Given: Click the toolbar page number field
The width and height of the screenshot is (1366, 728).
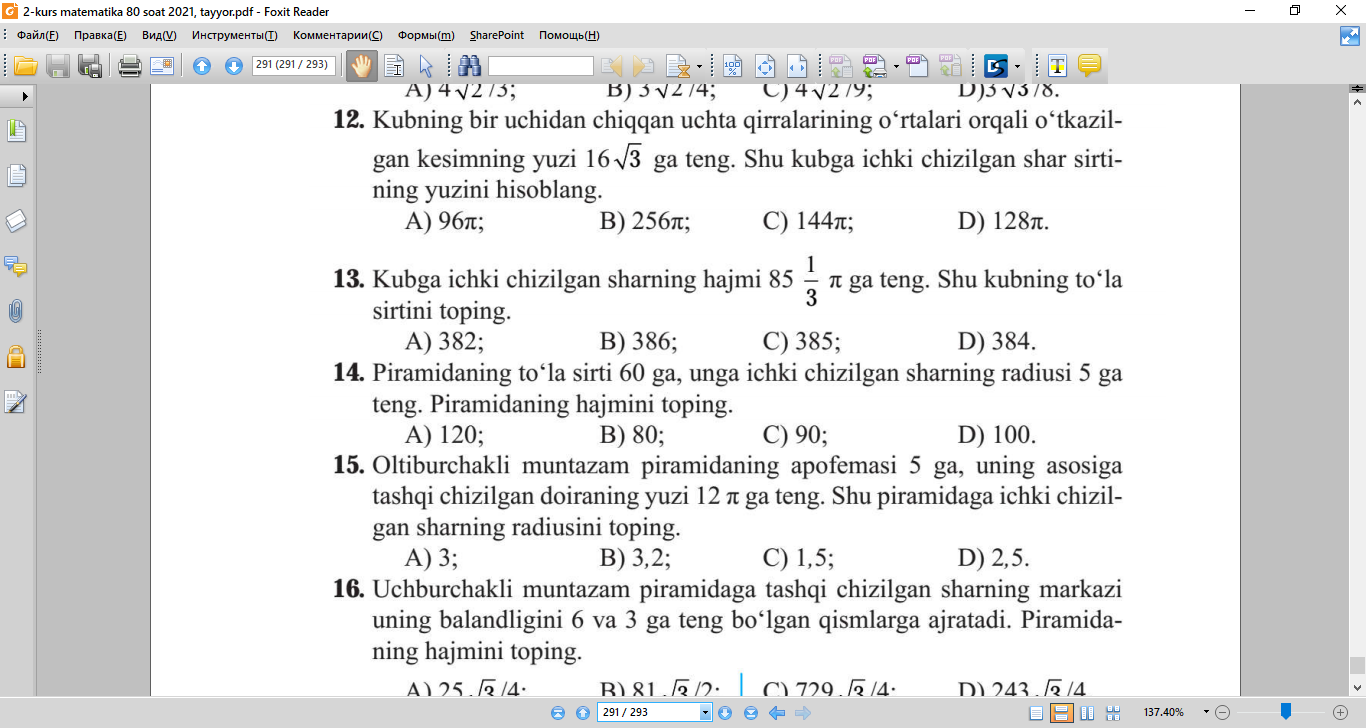Looking at the screenshot, I should [x=294, y=66].
